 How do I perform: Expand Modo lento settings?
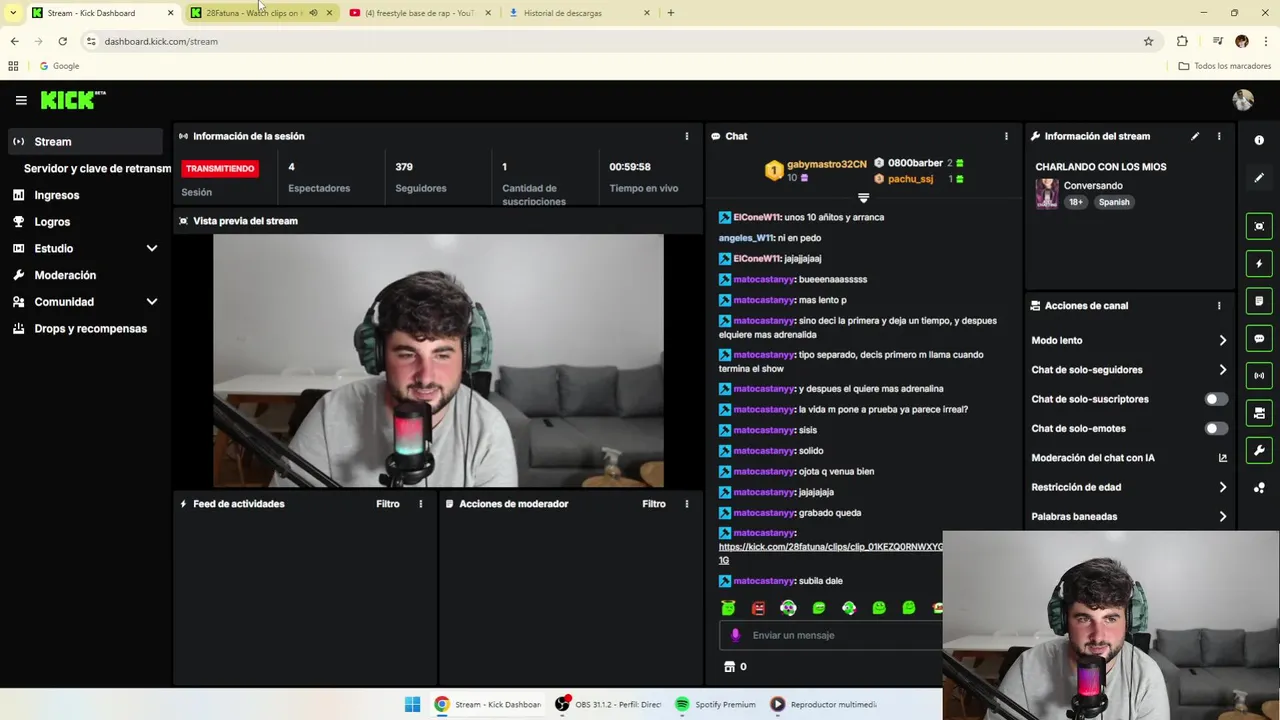(1222, 341)
